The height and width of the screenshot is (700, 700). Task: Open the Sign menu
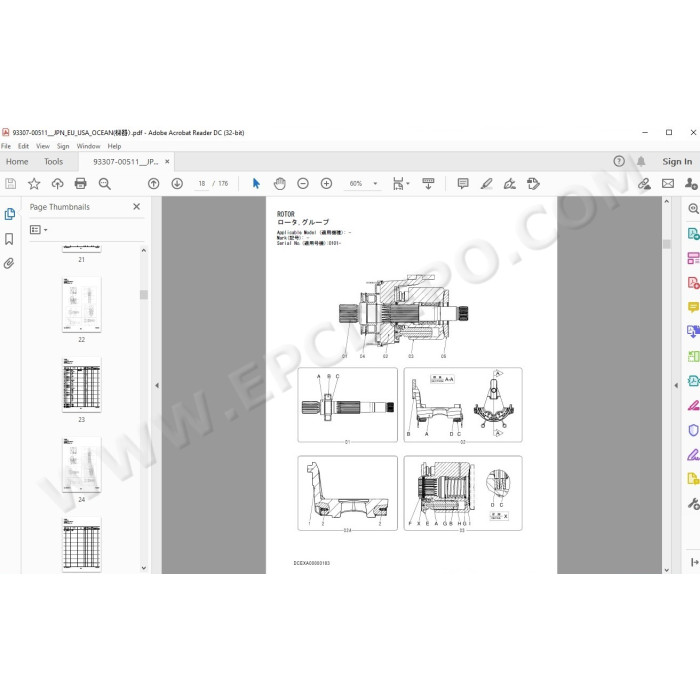63,146
